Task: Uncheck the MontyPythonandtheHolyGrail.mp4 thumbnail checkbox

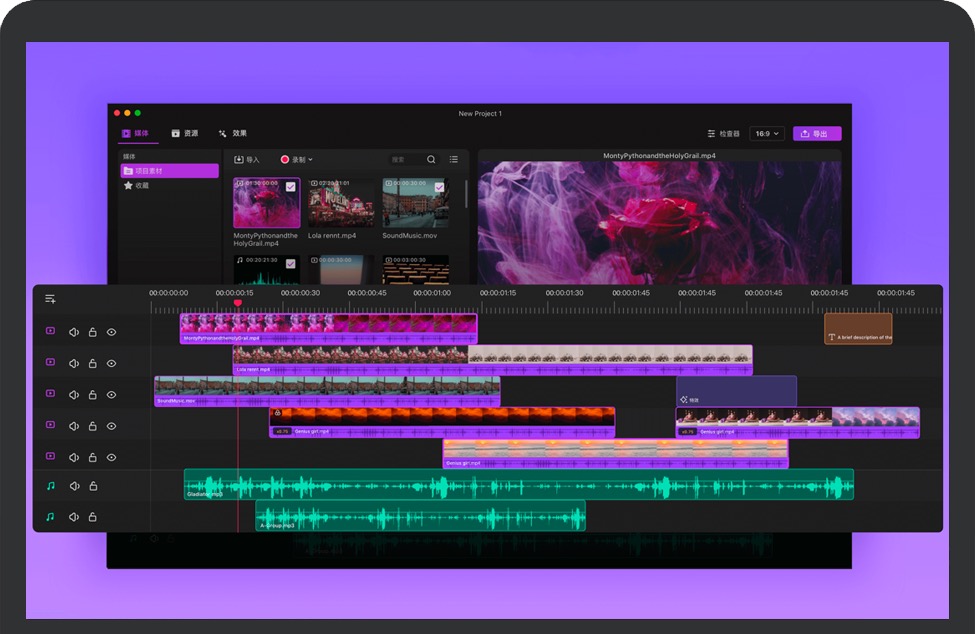Action: tap(290, 187)
